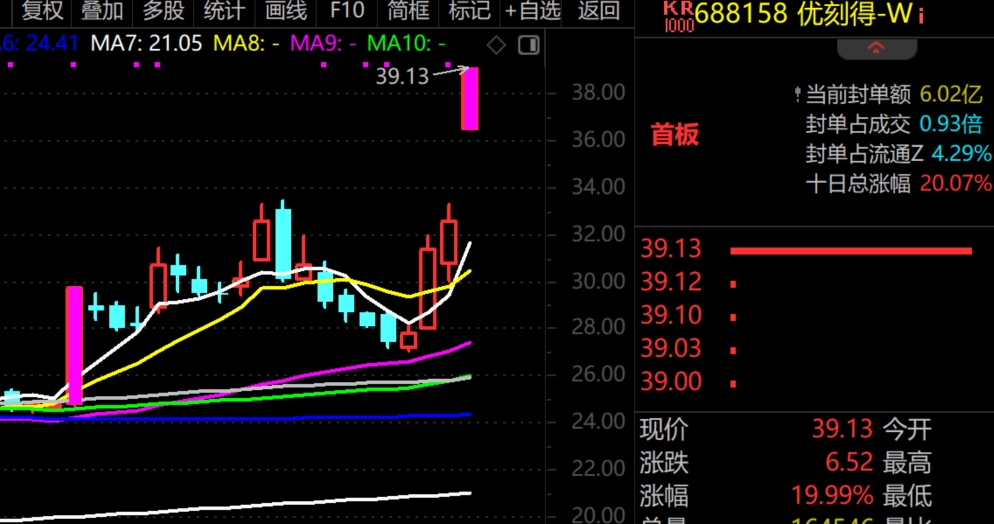Add stock via +自选 button
Viewport: 994px width, 524px height.
point(533,12)
